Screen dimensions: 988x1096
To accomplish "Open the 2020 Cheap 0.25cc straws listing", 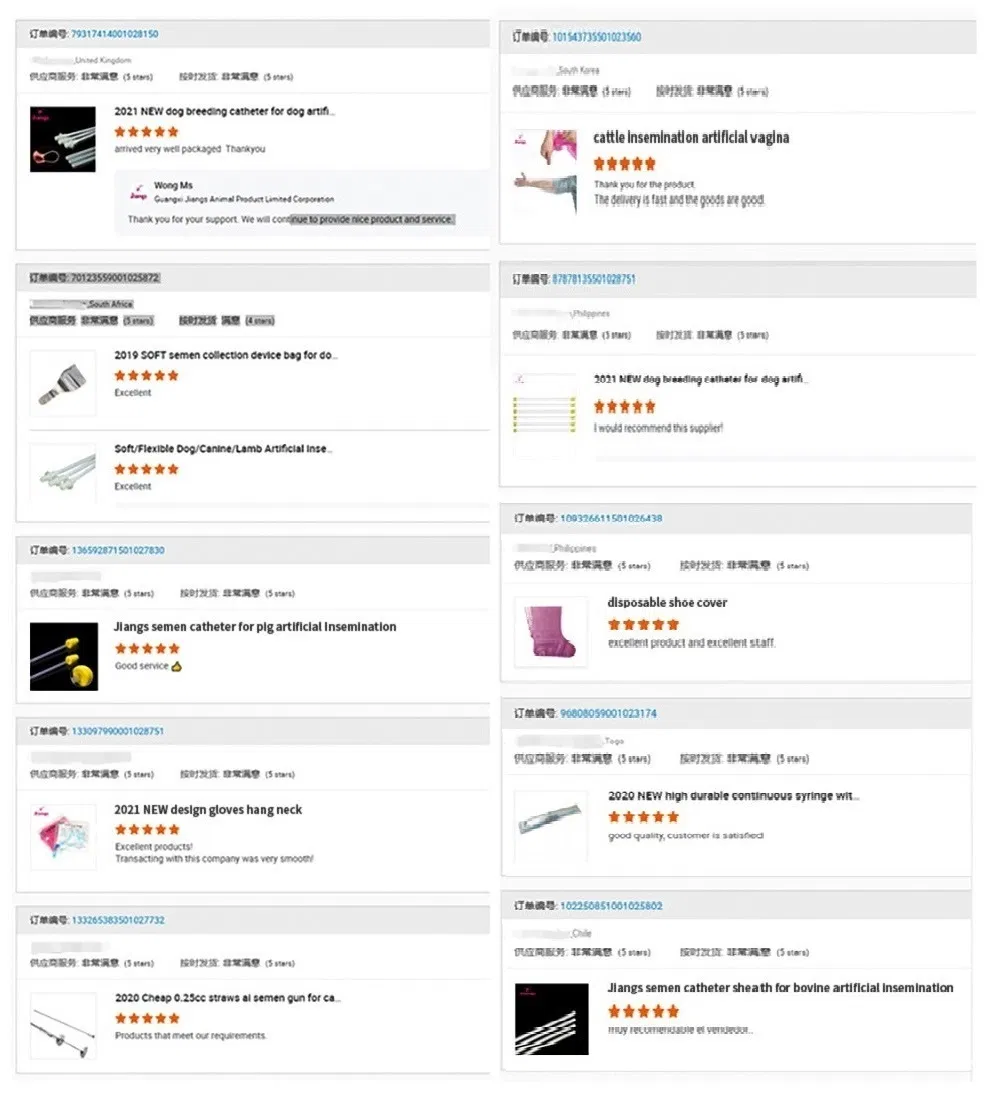I will [228, 998].
